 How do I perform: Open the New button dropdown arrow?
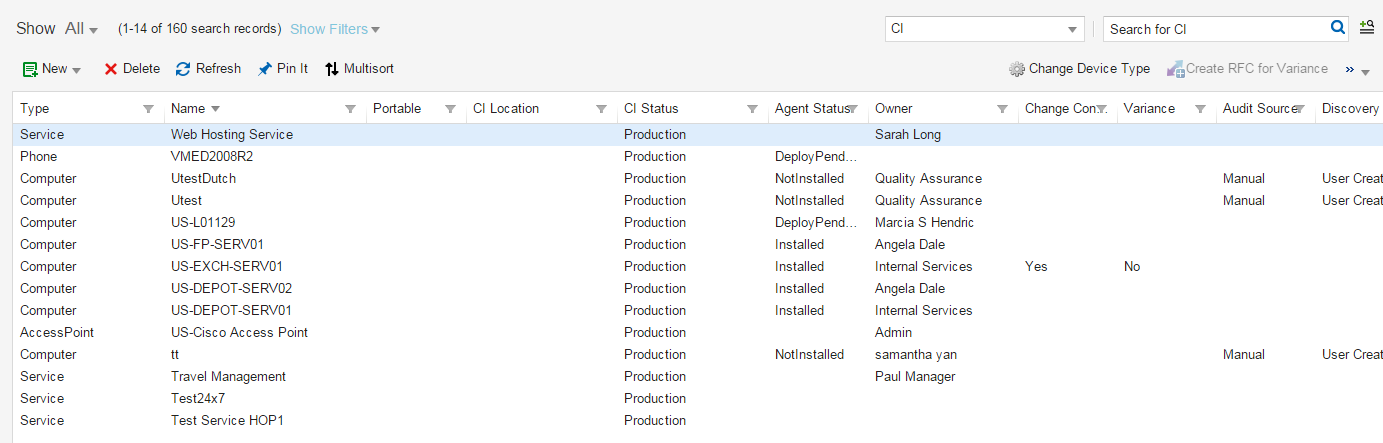(77, 70)
